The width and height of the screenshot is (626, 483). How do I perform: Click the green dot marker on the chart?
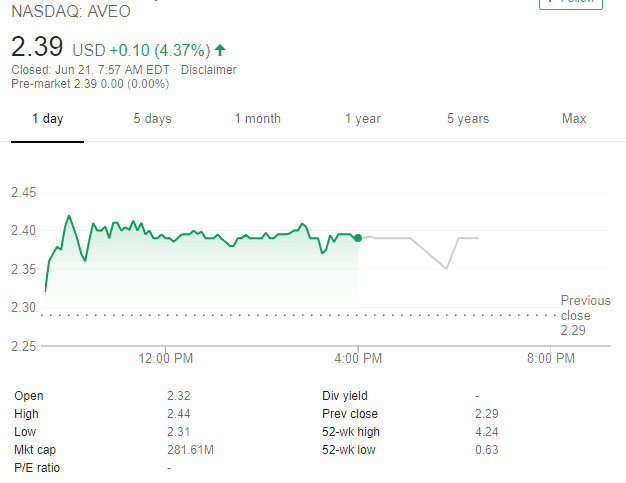click(x=358, y=238)
